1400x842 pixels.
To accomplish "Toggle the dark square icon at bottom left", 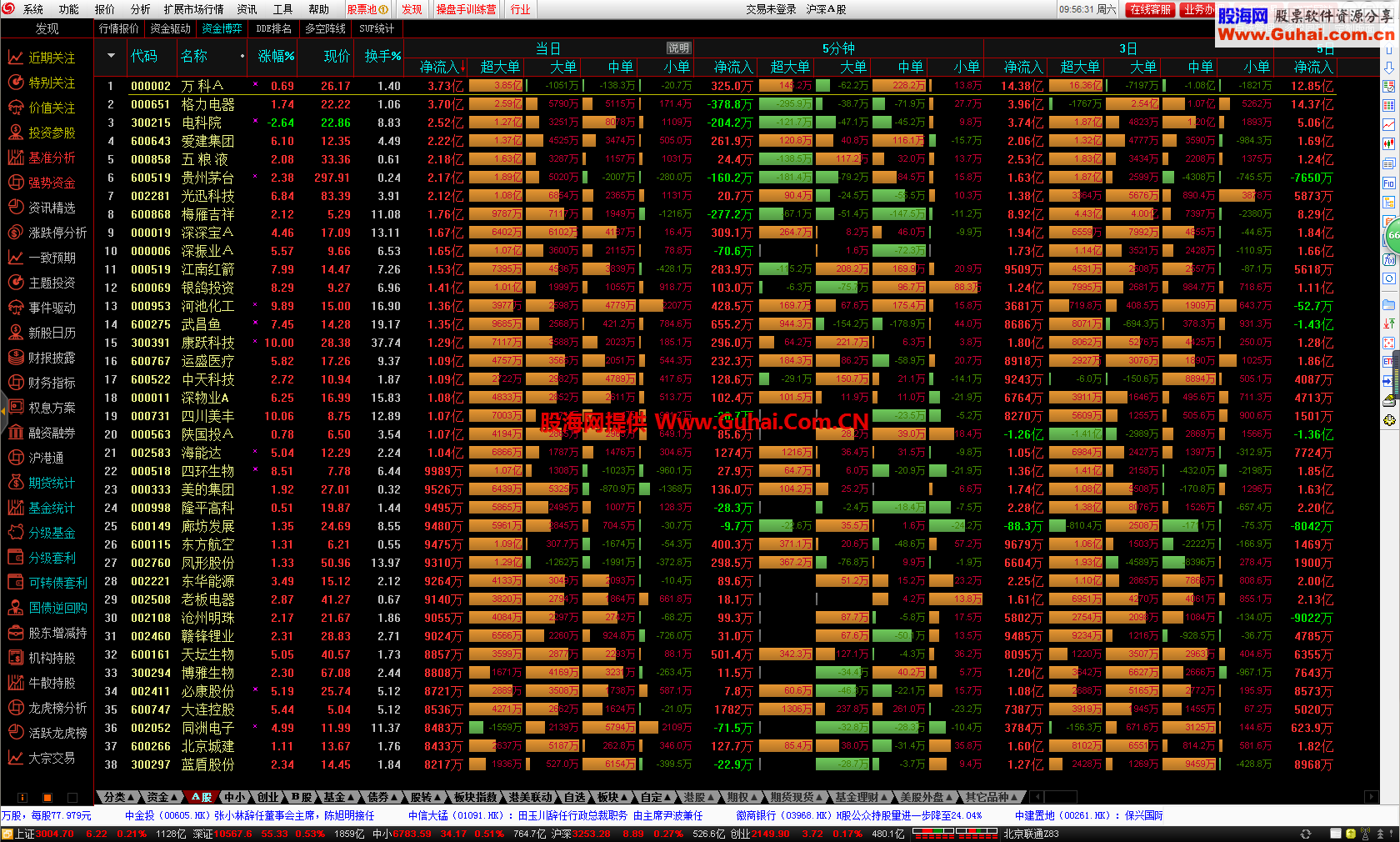I will tap(72, 798).
